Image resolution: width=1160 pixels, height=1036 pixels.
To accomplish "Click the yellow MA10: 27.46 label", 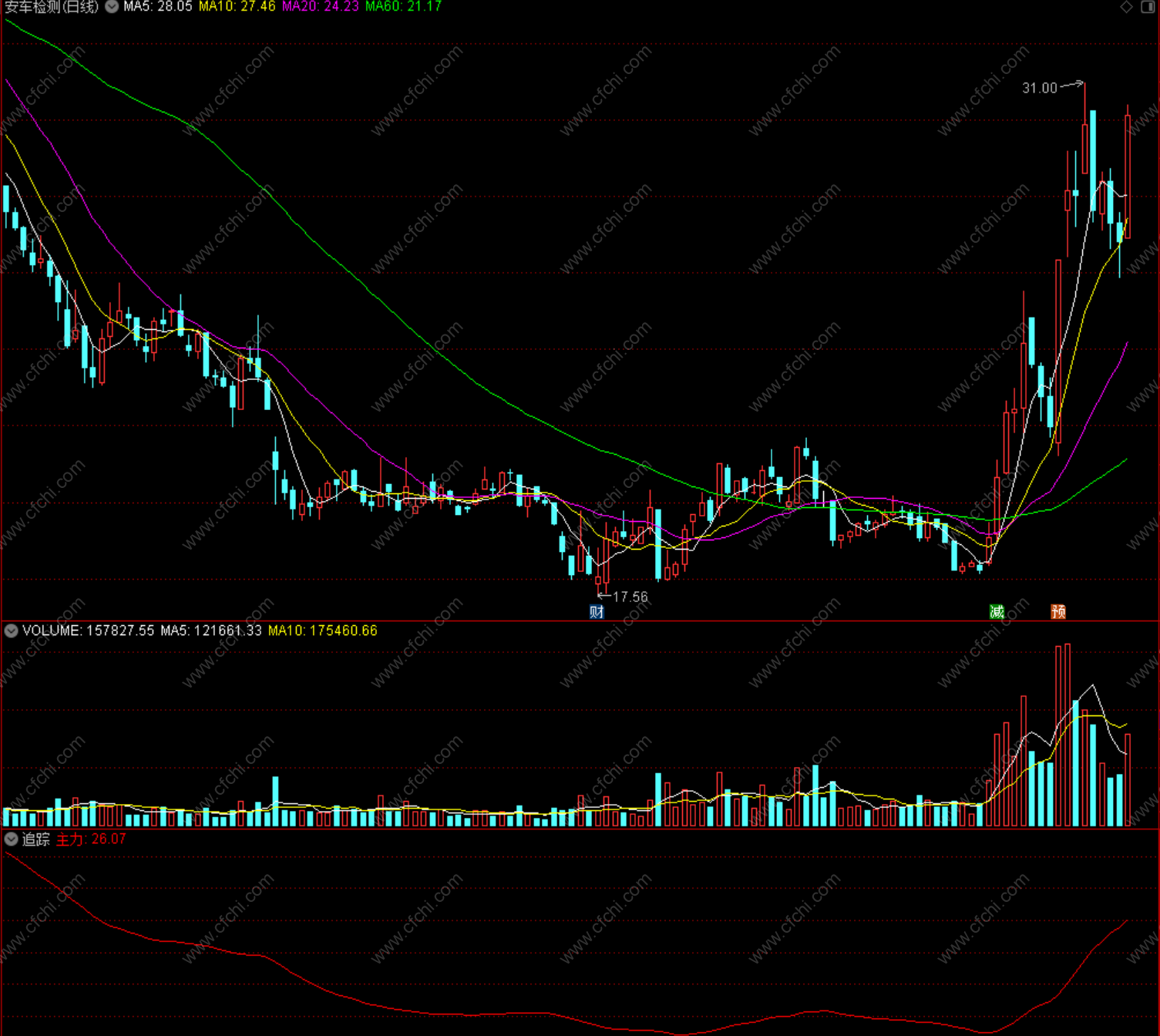I will [237, 7].
